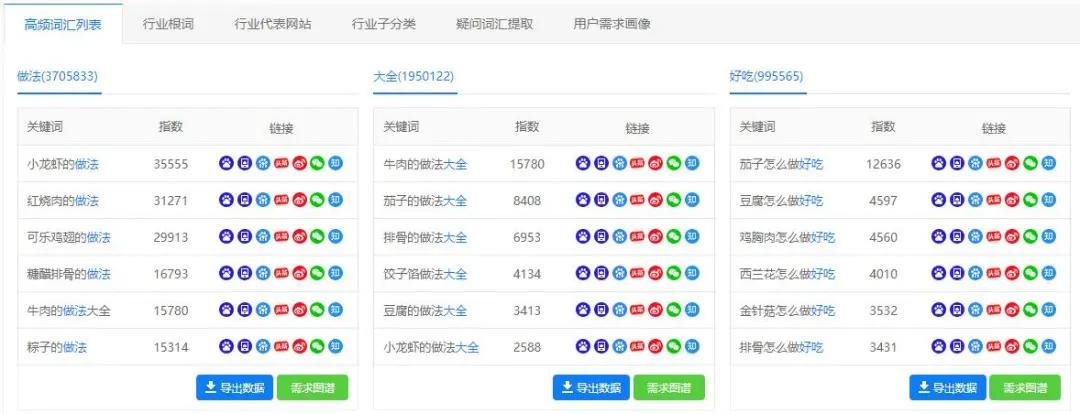
Task: Open Toutiao icon for 小龙虾的做法大全 row
Action: pos(638,346)
